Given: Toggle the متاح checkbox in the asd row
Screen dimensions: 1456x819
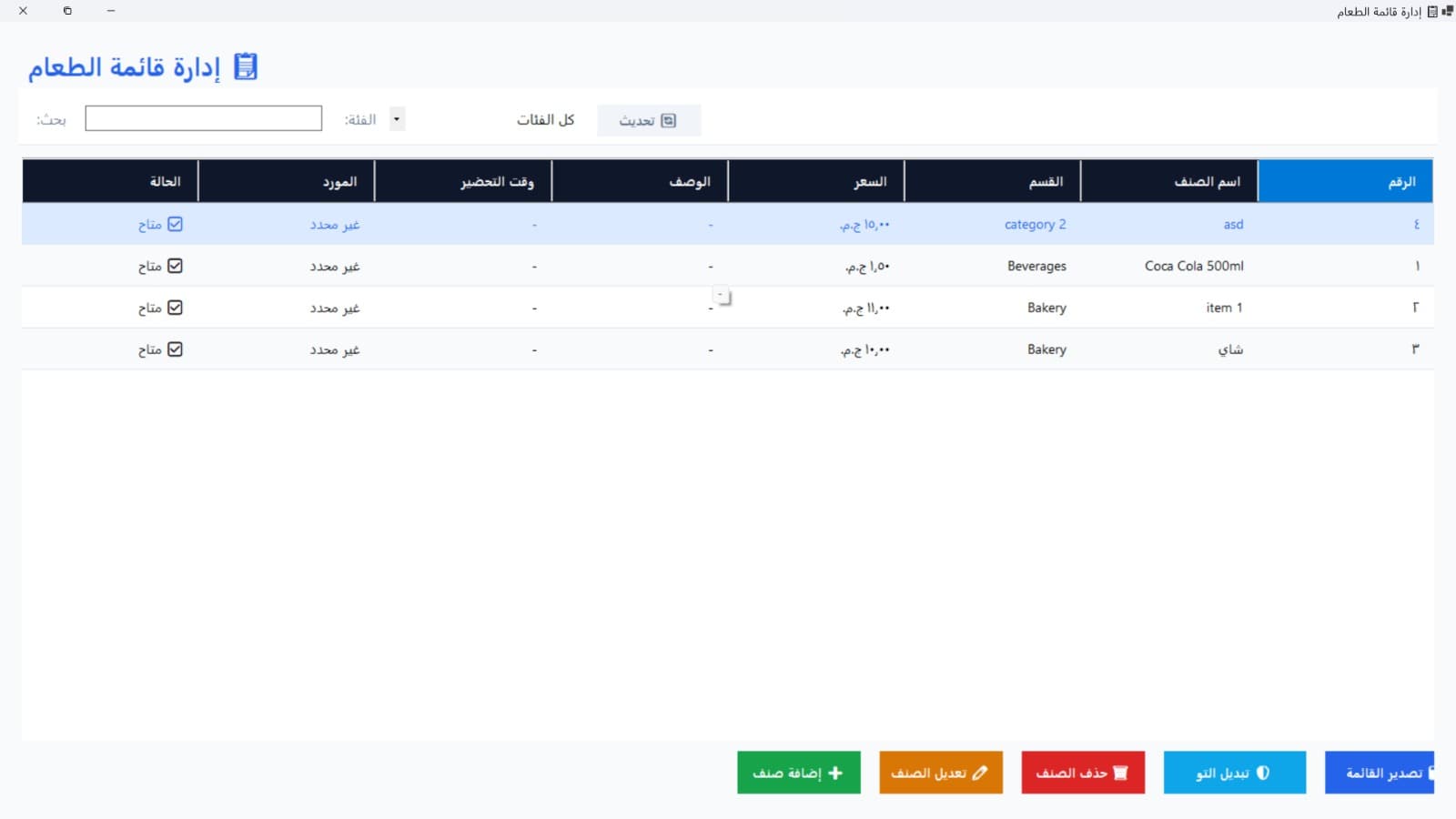Looking at the screenshot, I should (x=176, y=224).
